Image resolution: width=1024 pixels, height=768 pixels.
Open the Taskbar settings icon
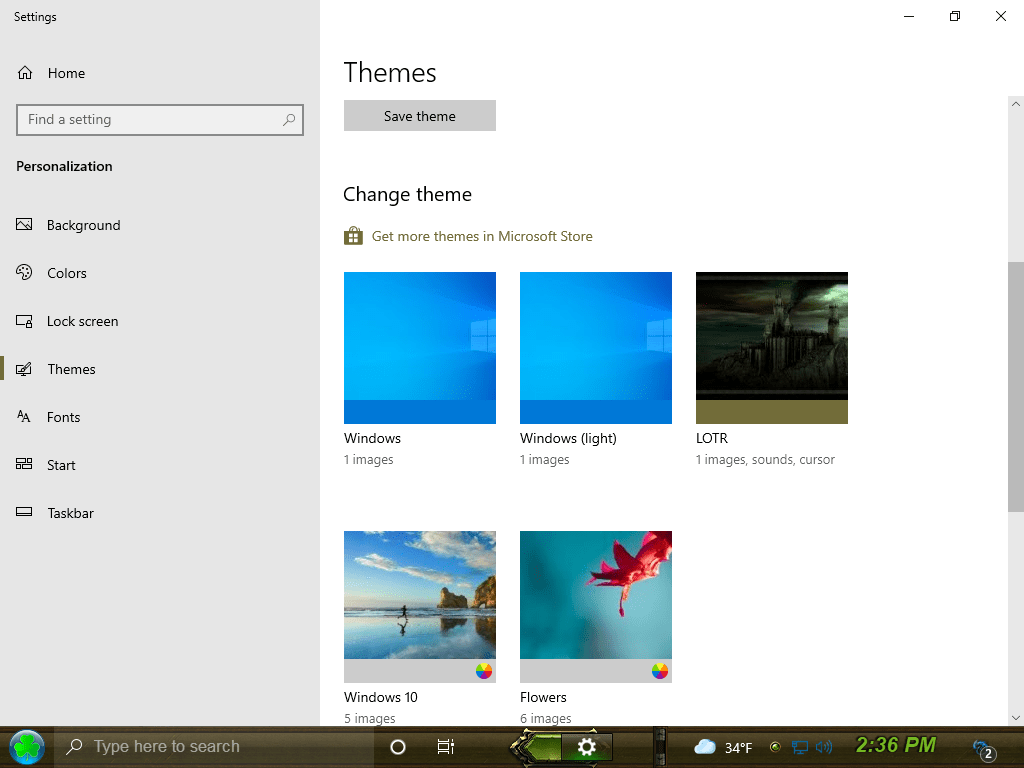[x=24, y=512]
